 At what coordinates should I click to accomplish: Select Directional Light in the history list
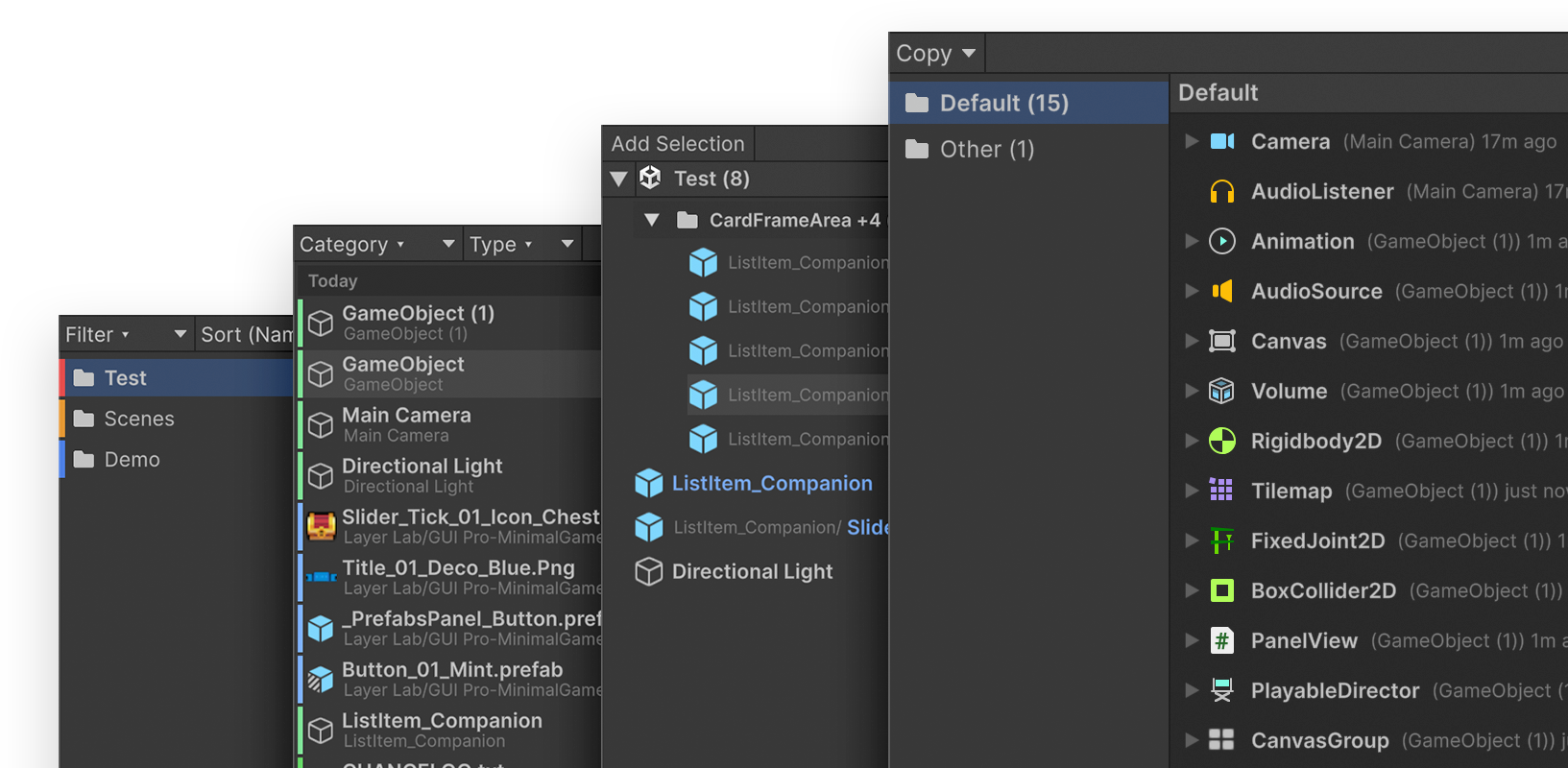tap(449, 475)
